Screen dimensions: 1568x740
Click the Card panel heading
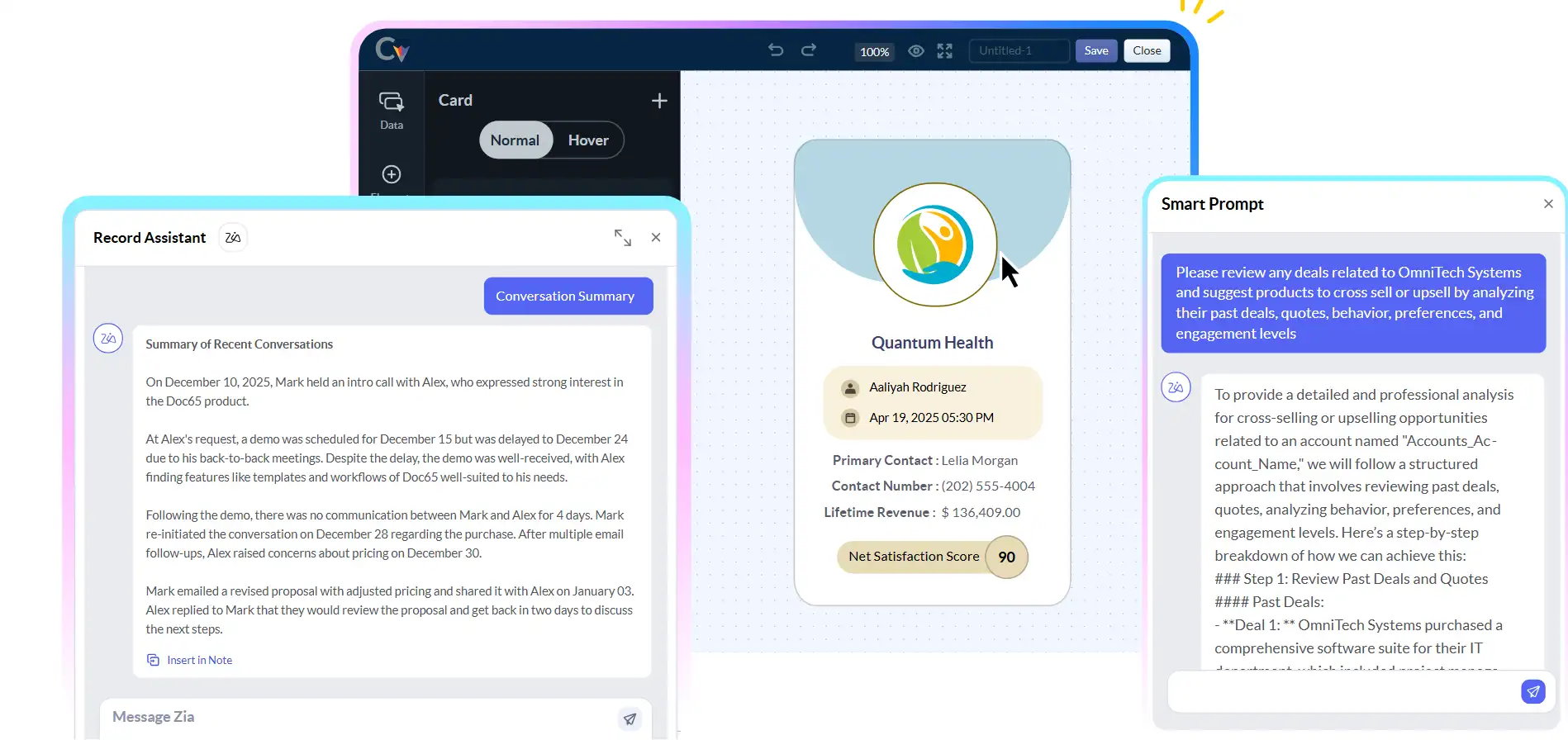[455, 100]
